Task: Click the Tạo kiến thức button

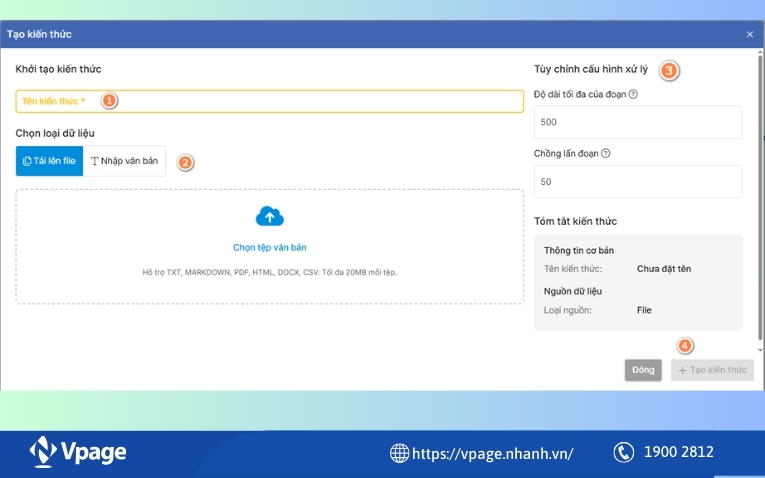Action: click(712, 370)
